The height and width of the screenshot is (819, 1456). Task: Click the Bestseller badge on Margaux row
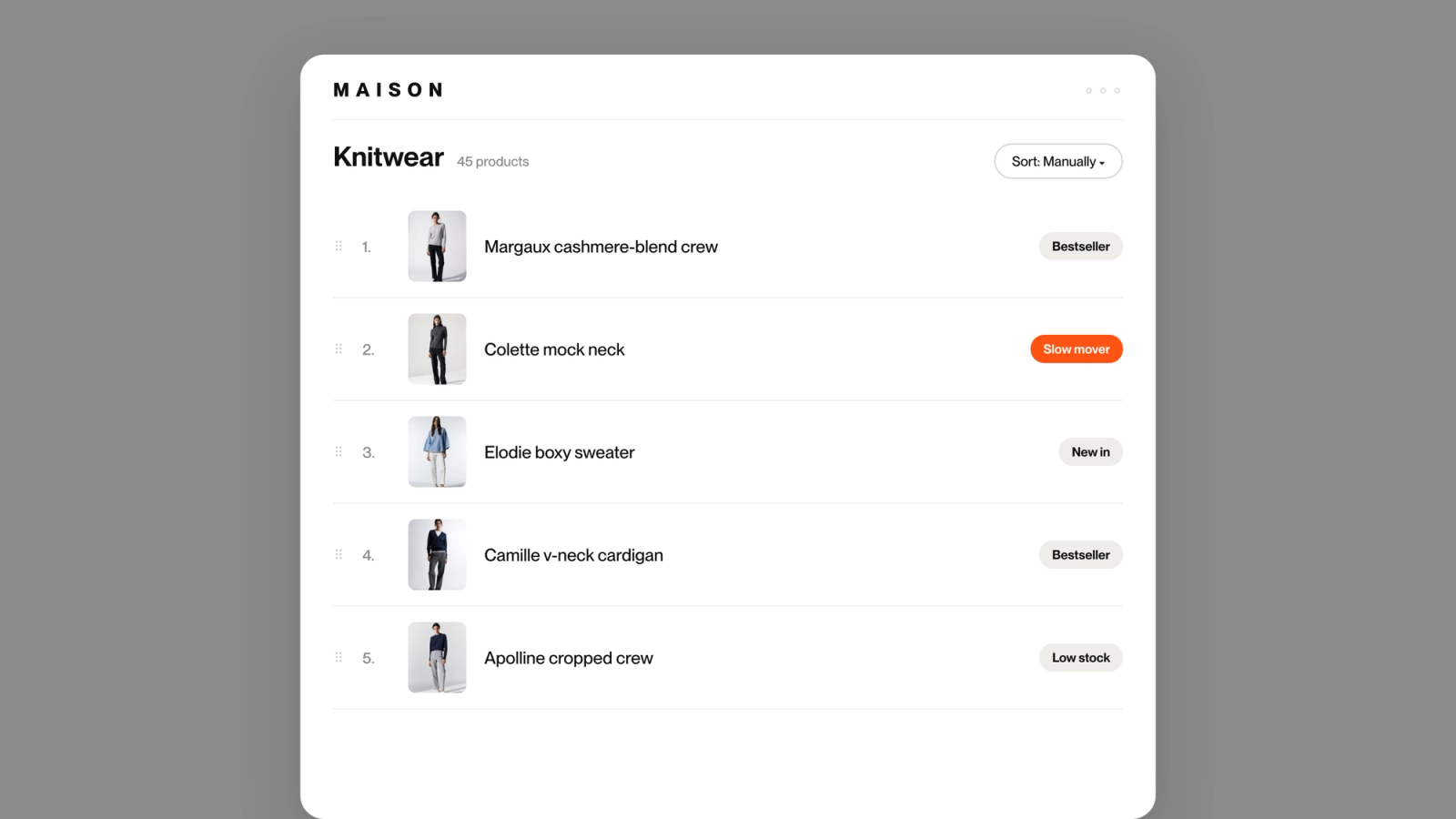pos(1081,246)
